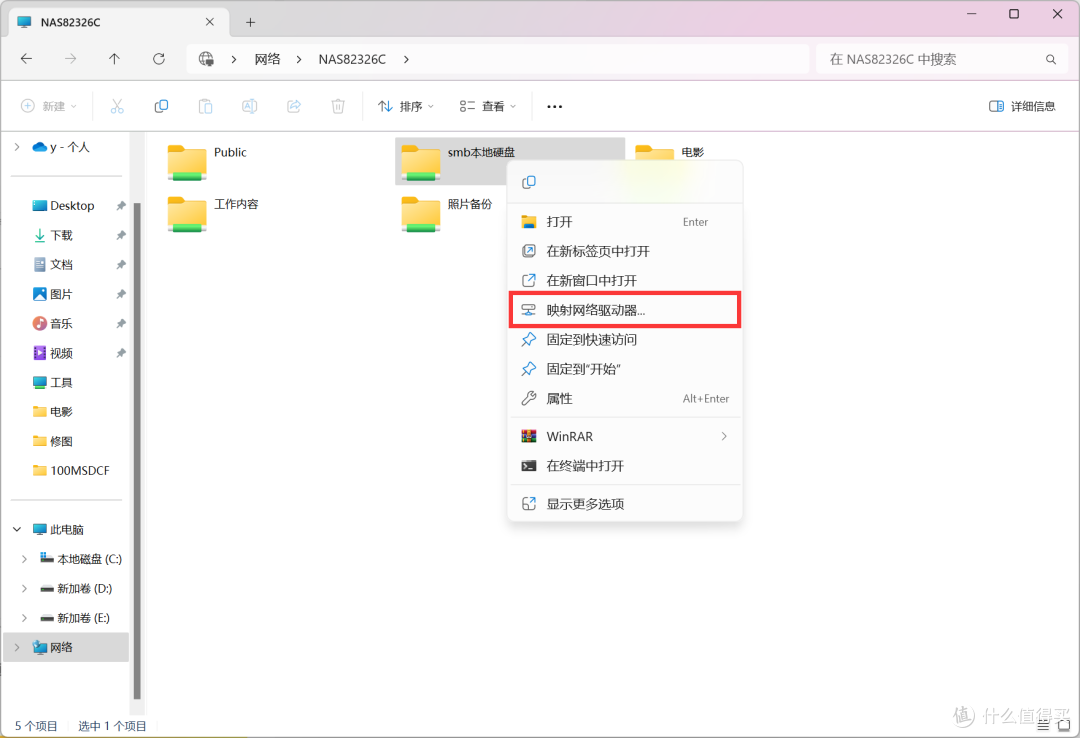
Task: Open 工具 in sidebar
Action: click(53, 382)
